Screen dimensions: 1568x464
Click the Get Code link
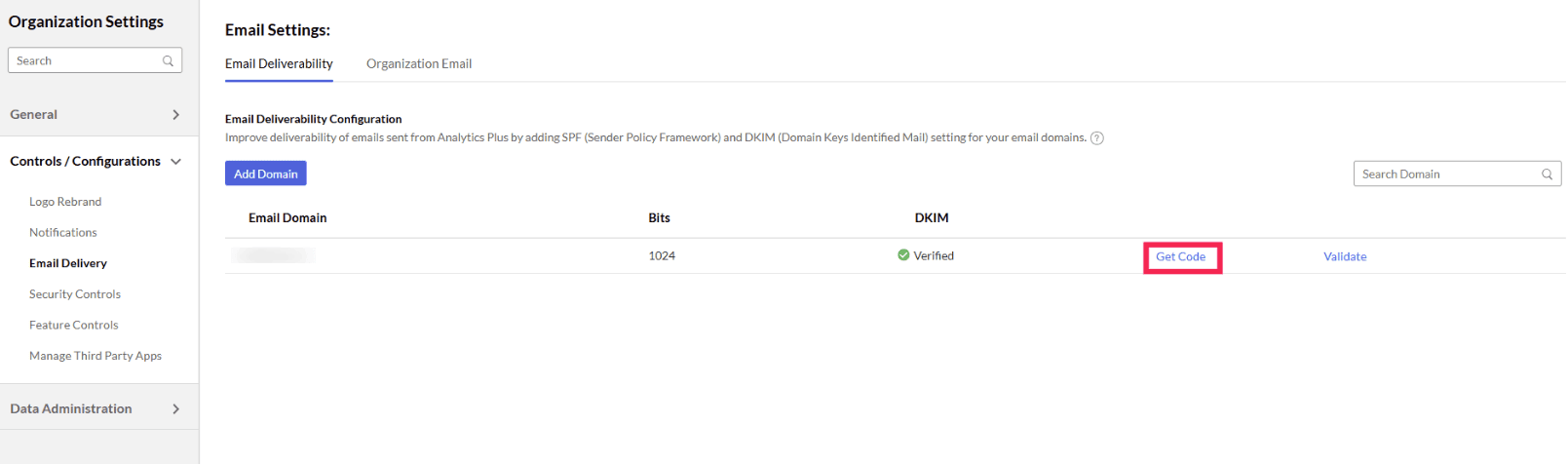(x=1180, y=257)
